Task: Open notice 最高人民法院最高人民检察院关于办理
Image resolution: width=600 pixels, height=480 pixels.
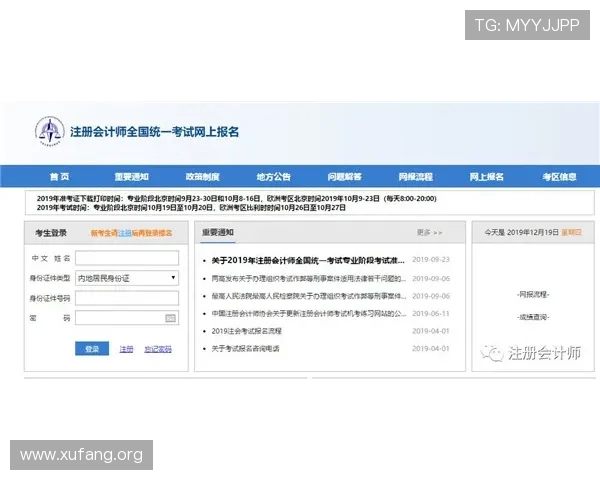Action: [308, 296]
